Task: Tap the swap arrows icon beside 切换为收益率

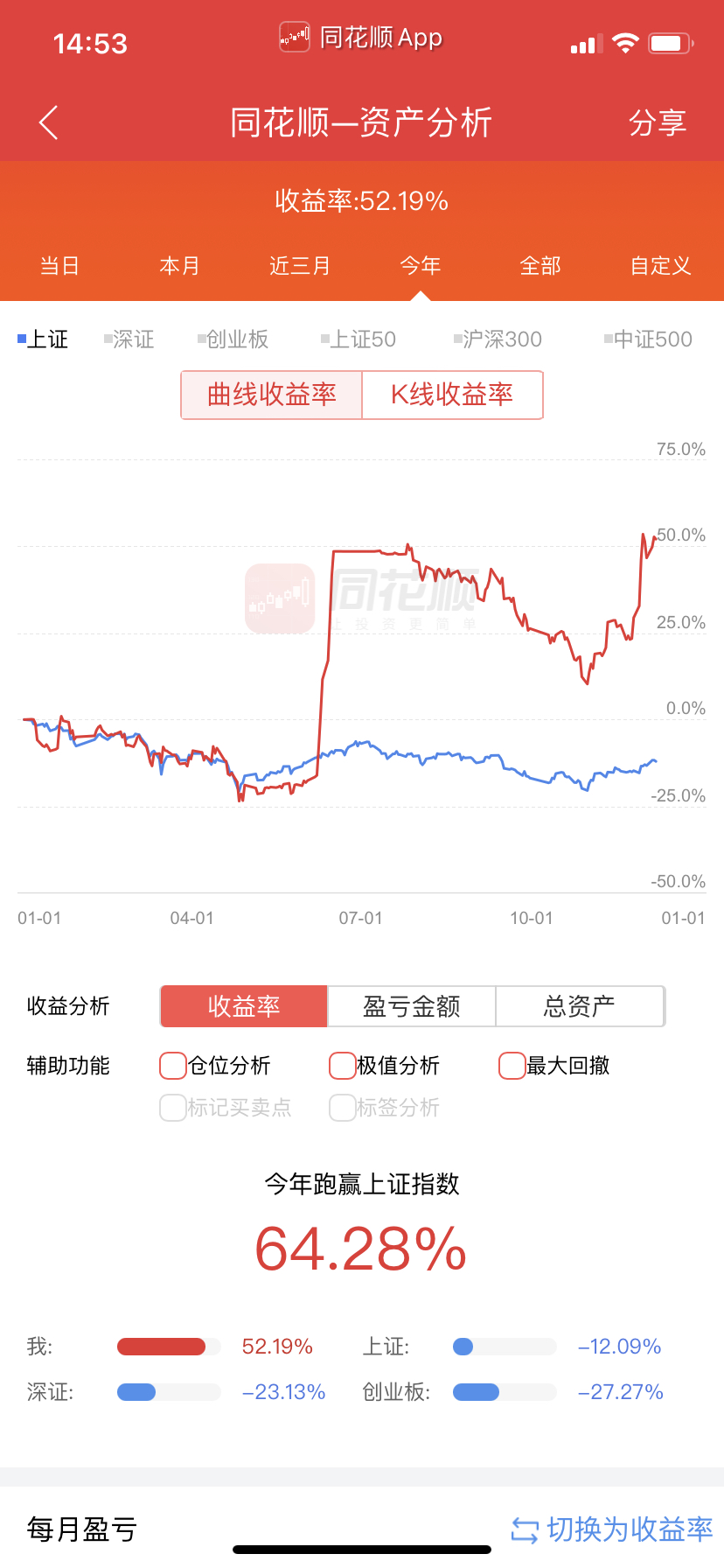Action: (x=525, y=1529)
